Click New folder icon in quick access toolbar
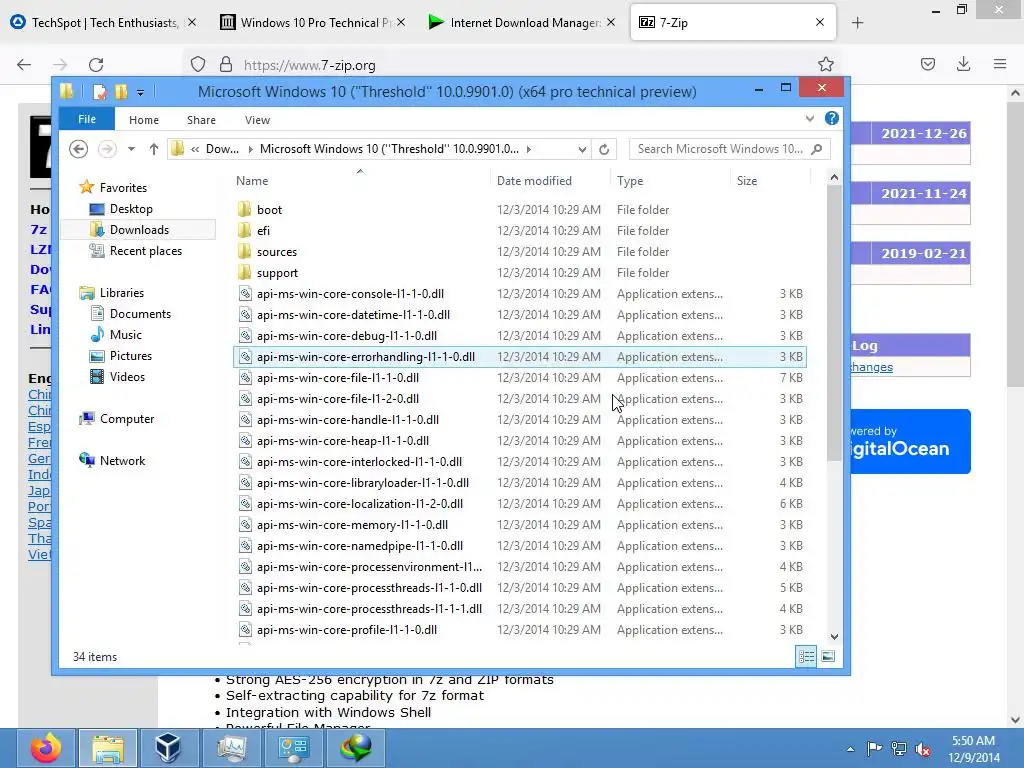This screenshot has height=768, width=1024. 121,92
